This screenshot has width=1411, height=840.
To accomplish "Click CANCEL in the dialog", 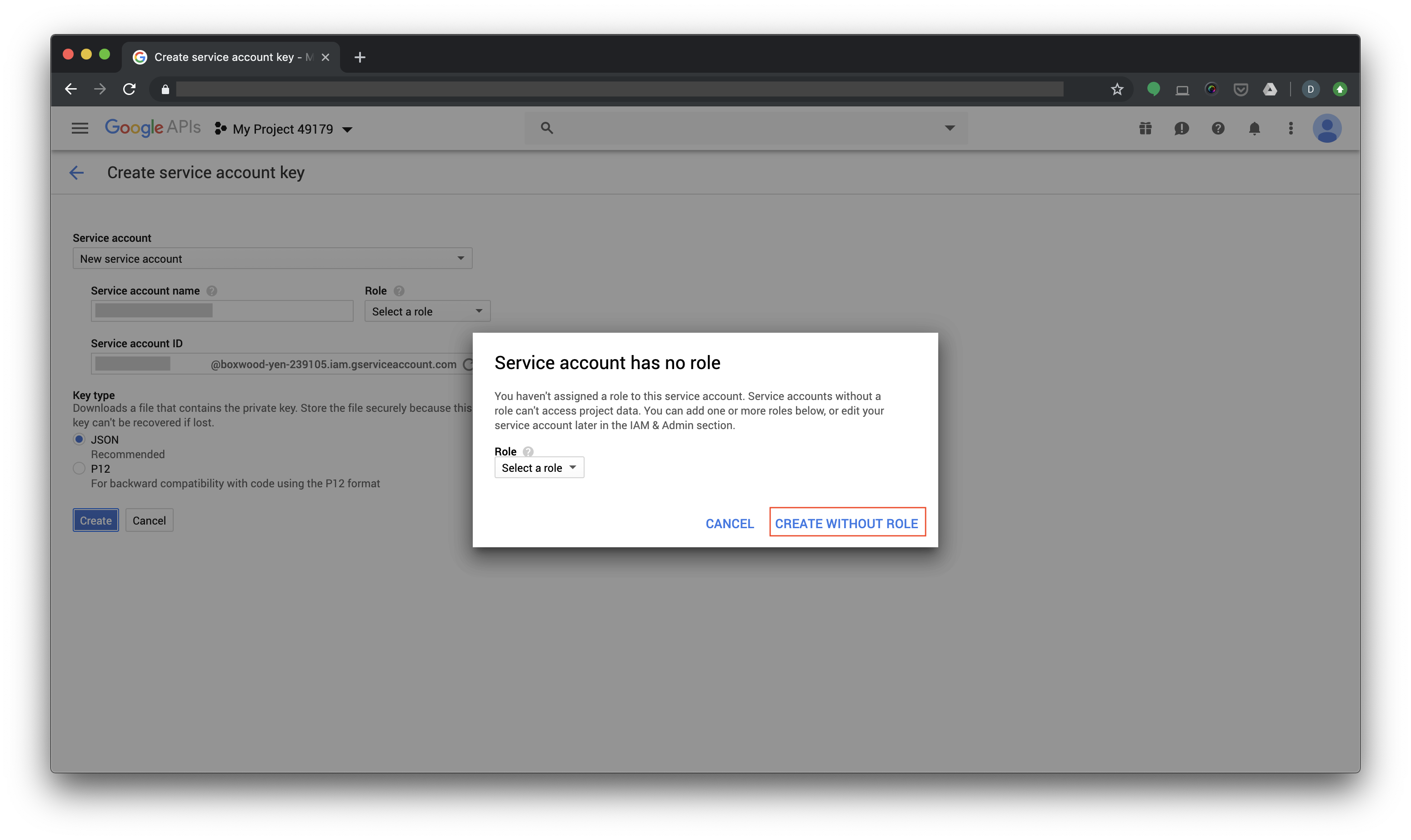I will pos(730,524).
